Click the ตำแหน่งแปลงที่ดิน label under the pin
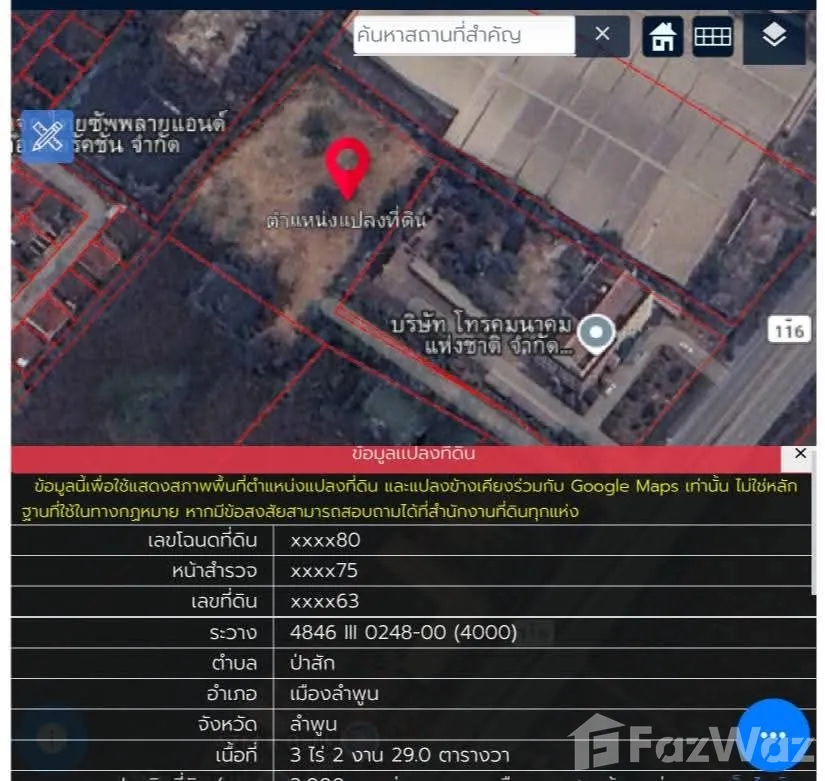 pos(345,220)
